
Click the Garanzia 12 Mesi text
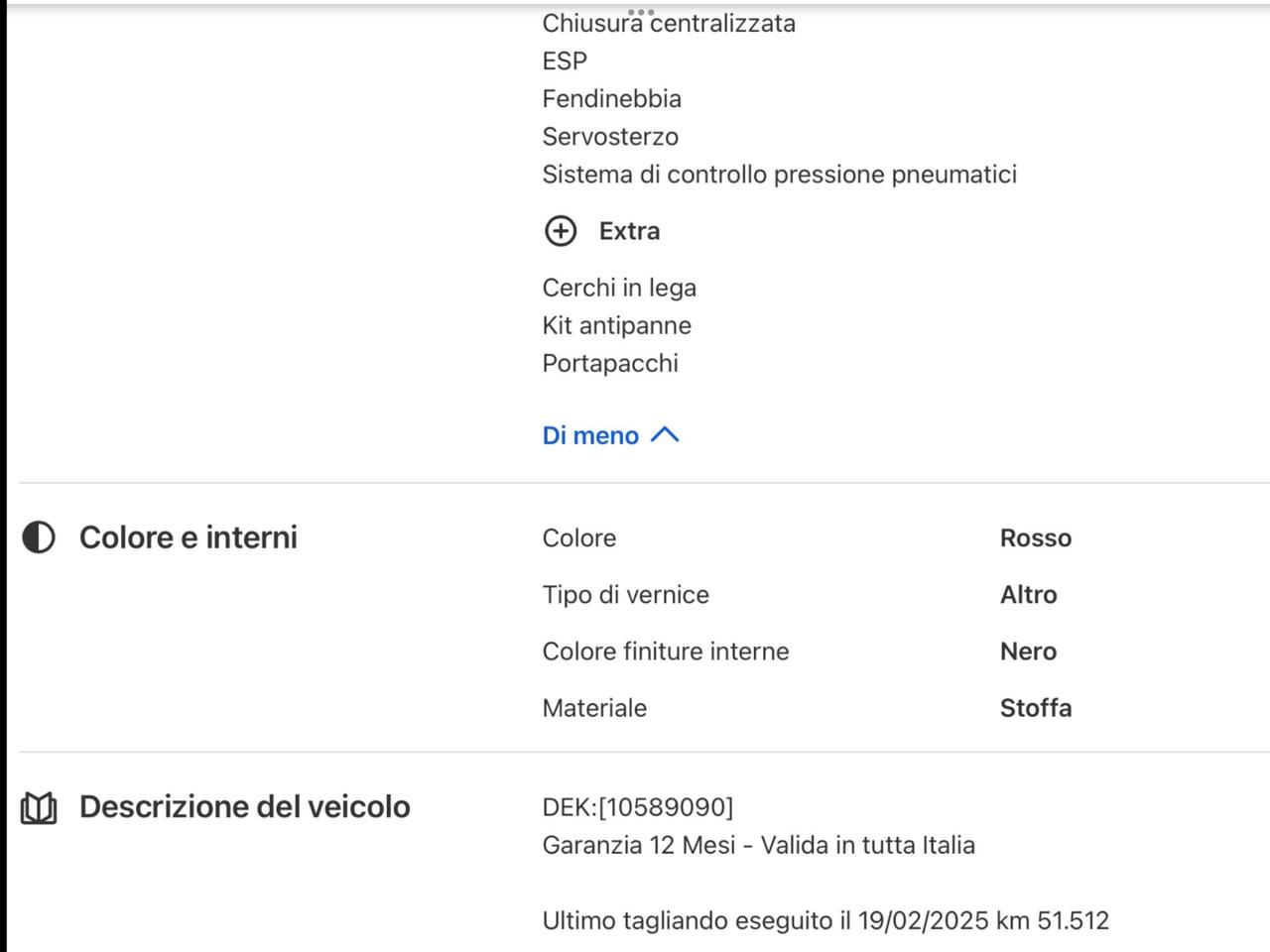point(758,845)
